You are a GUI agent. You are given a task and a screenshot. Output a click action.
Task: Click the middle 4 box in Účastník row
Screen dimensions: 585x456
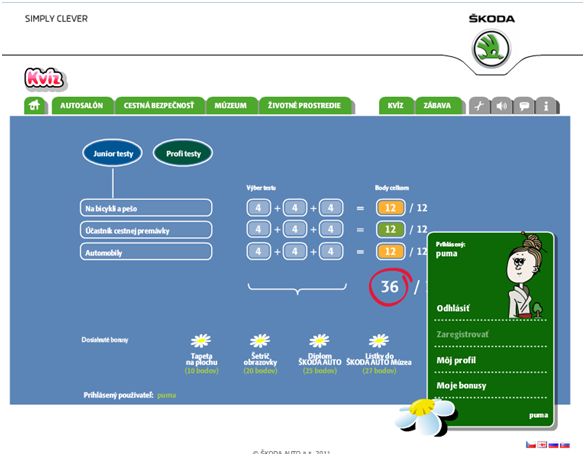295,229
